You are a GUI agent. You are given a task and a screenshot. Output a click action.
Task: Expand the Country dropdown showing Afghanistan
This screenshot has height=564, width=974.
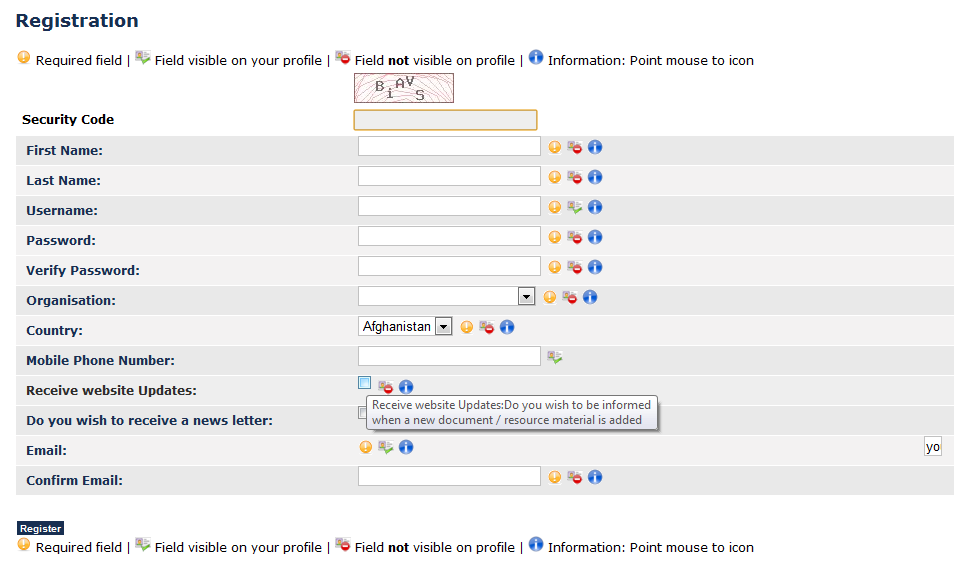(x=405, y=326)
